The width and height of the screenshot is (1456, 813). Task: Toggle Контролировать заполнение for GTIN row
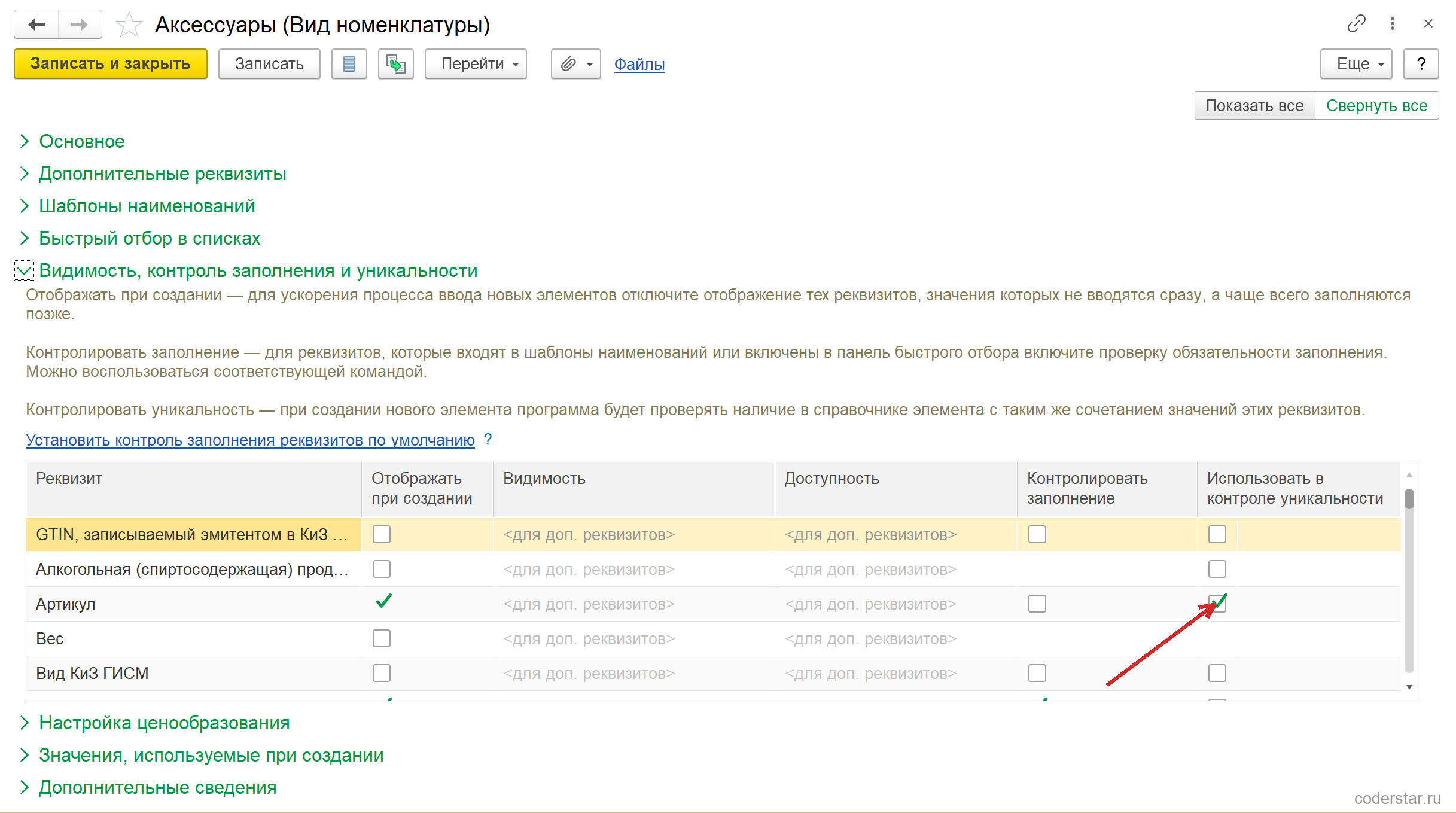coord(1037,534)
